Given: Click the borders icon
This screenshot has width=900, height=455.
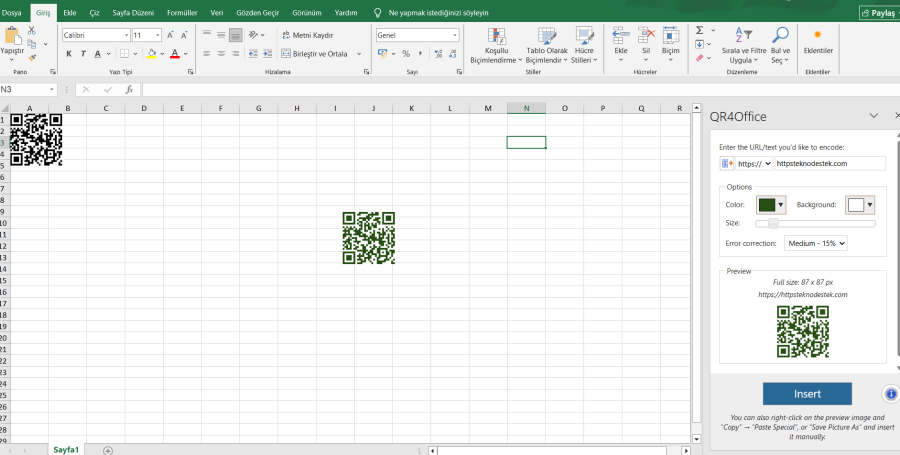Looking at the screenshot, I should [125, 54].
